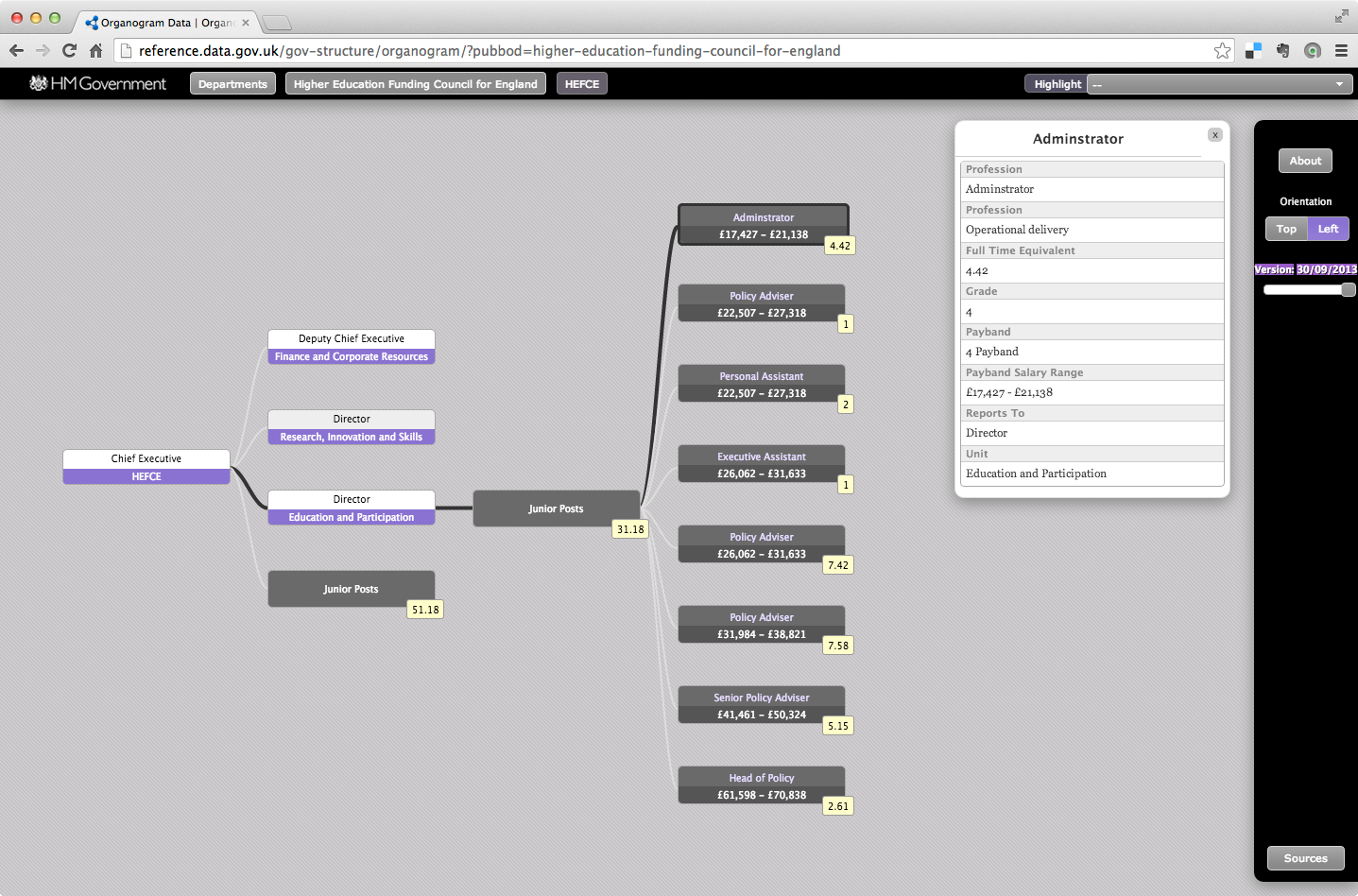The height and width of the screenshot is (896, 1358).
Task: Select the Left orientation toggle
Action: (x=1328, y=229)
